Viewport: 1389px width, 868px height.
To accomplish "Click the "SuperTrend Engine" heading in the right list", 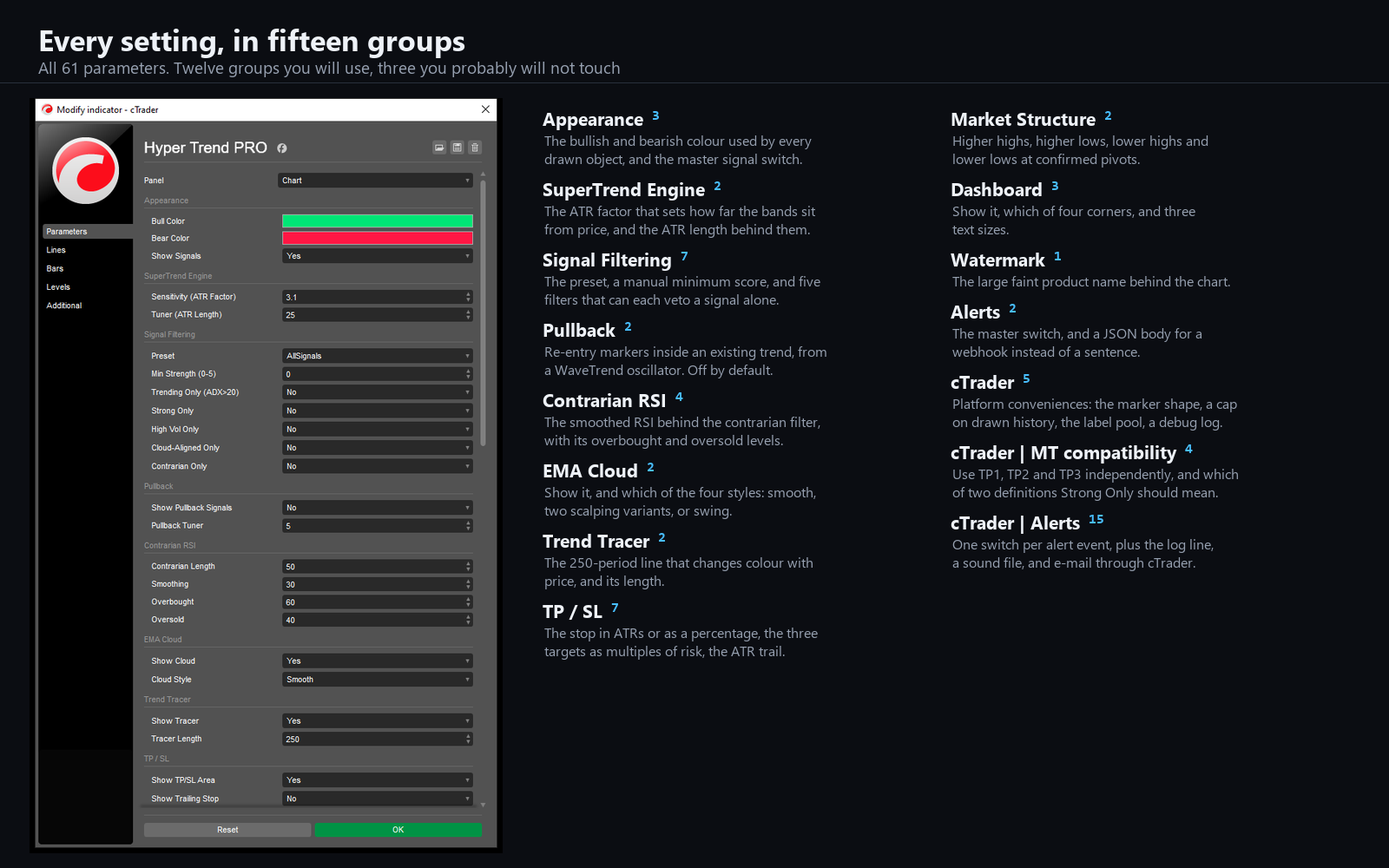I will [623, 190].
